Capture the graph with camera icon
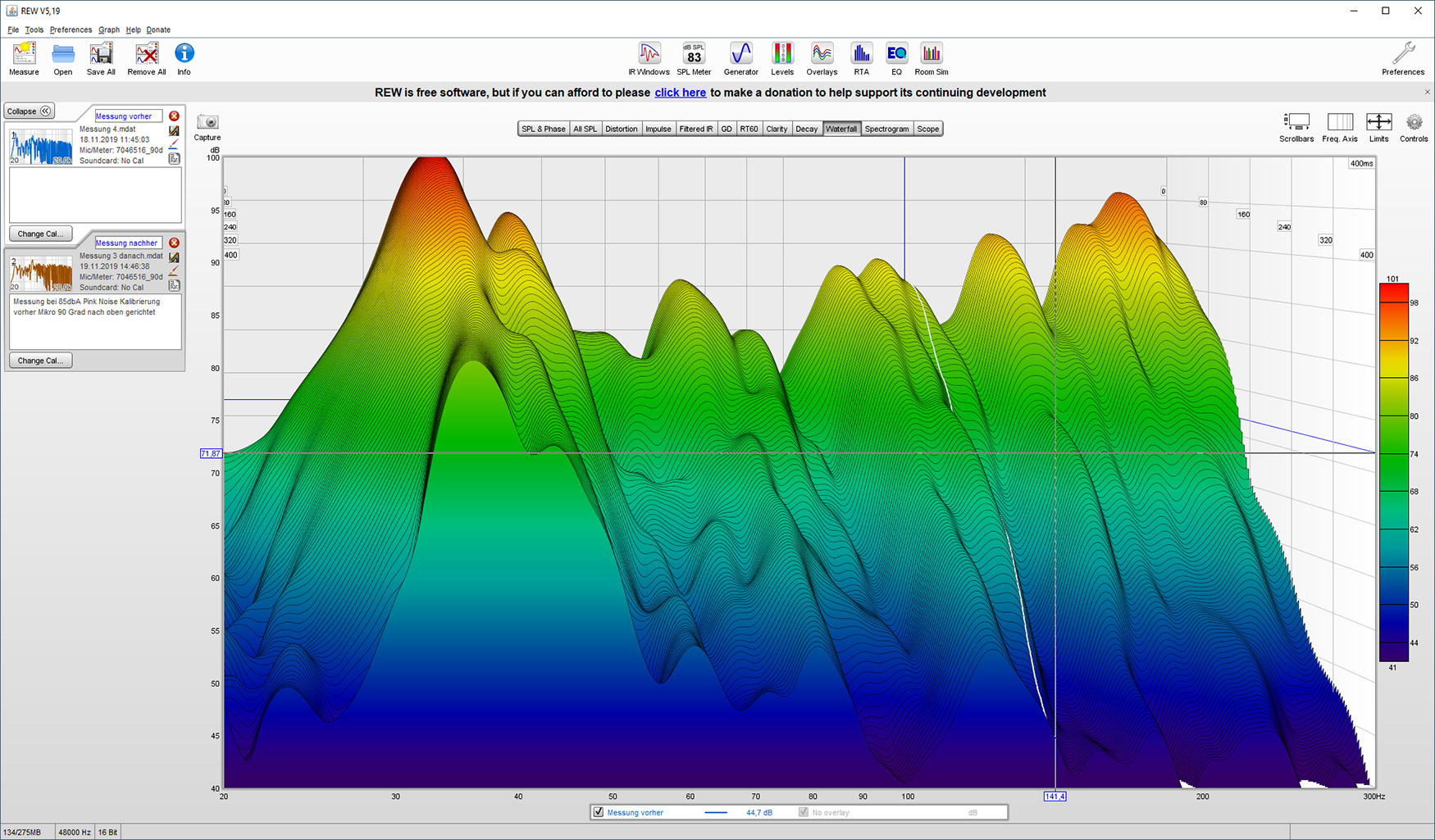 tap(207, 122)
